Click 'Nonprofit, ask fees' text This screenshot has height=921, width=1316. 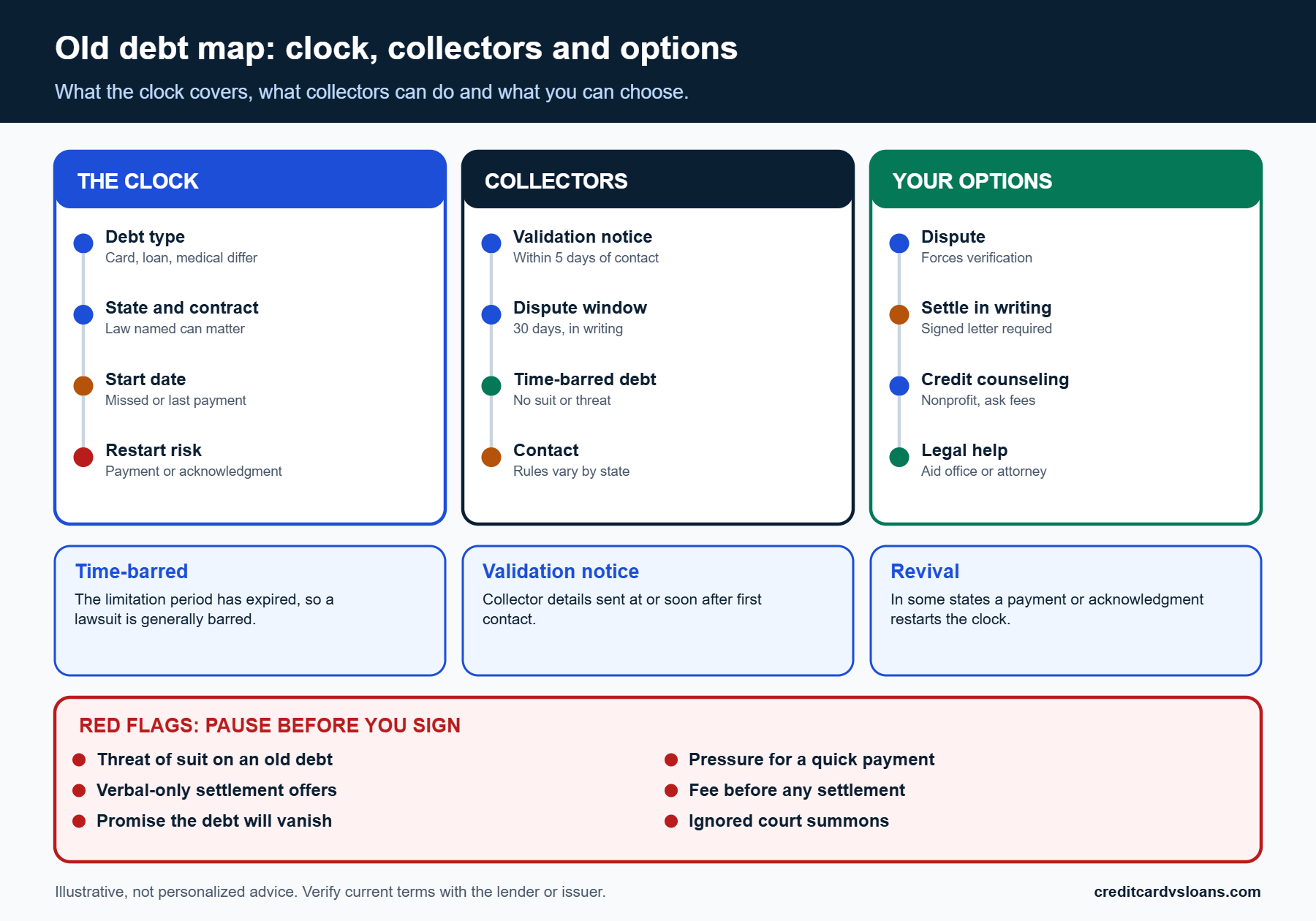click(x=978, y=401)
